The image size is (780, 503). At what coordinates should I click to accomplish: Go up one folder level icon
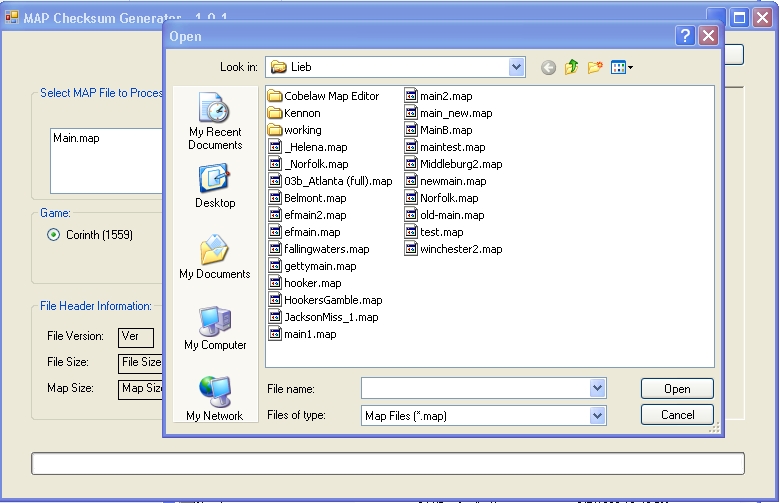[571, 67]
